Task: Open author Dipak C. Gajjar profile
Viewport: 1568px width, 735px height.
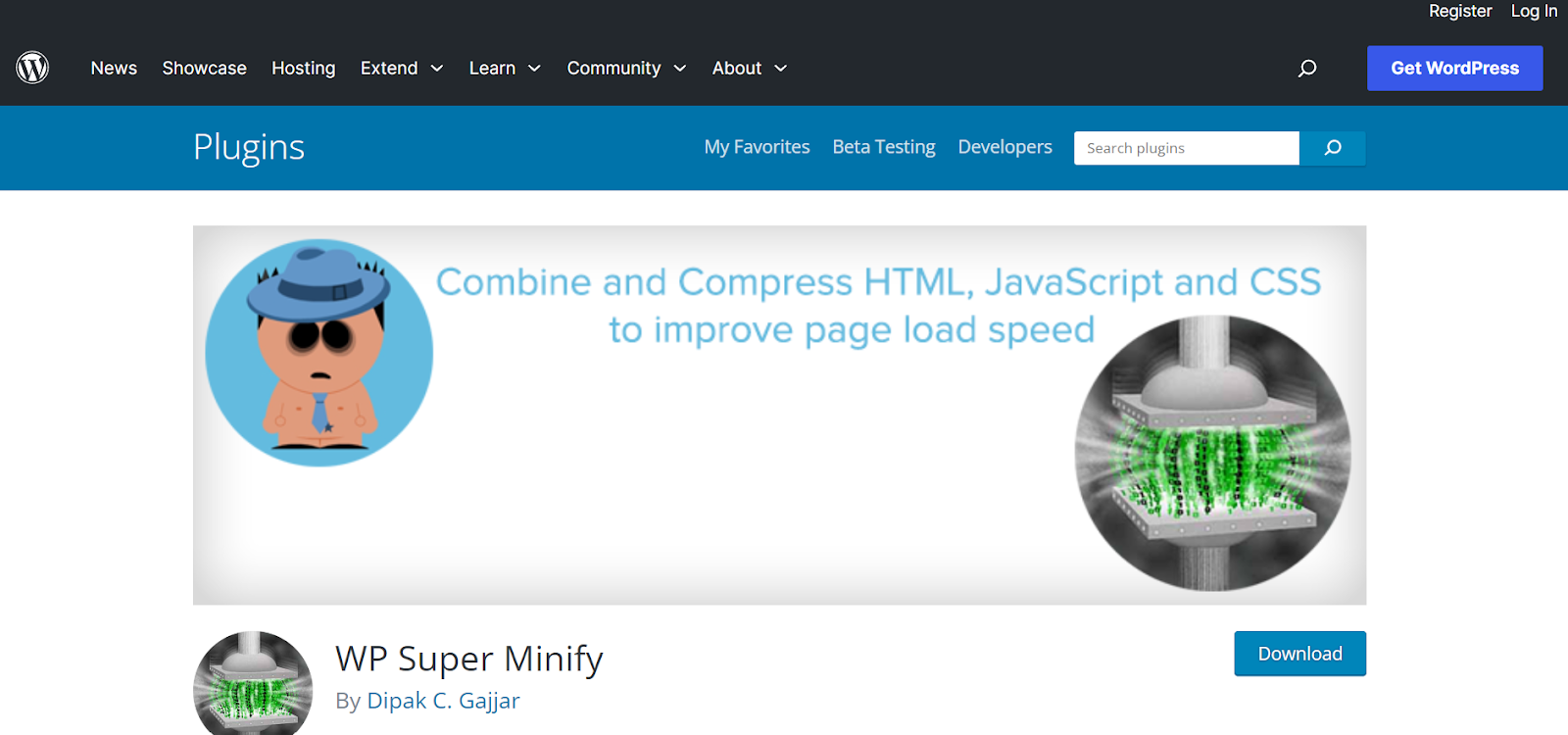Action: tap(443, 701)
